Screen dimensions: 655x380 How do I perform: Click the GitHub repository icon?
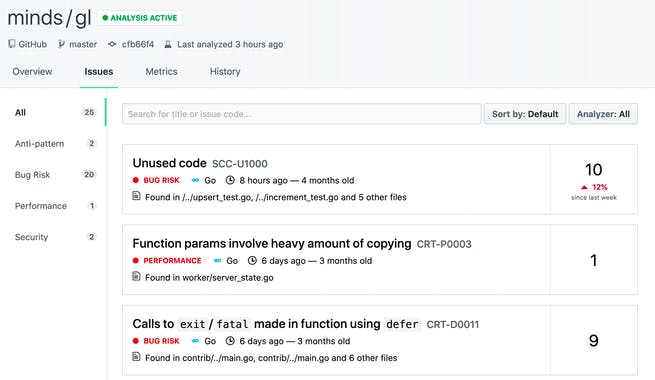pos(12,44)
